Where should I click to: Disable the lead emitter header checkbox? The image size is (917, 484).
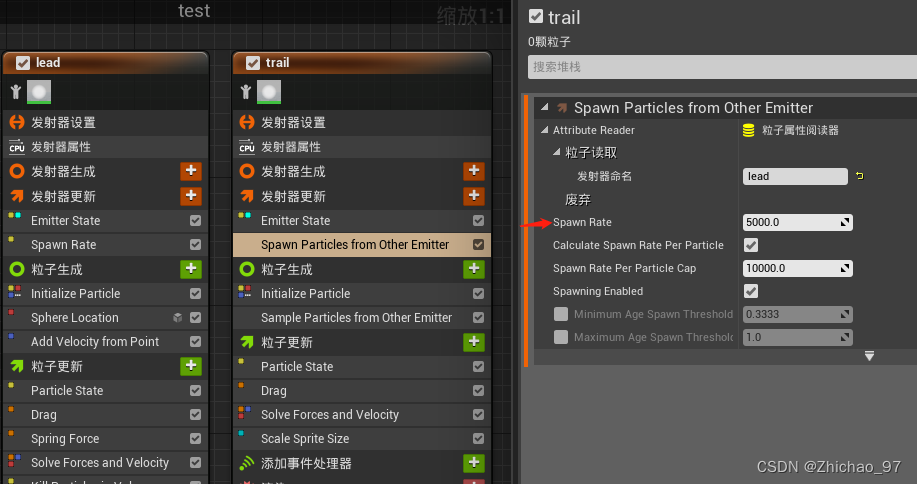[23, 62]
